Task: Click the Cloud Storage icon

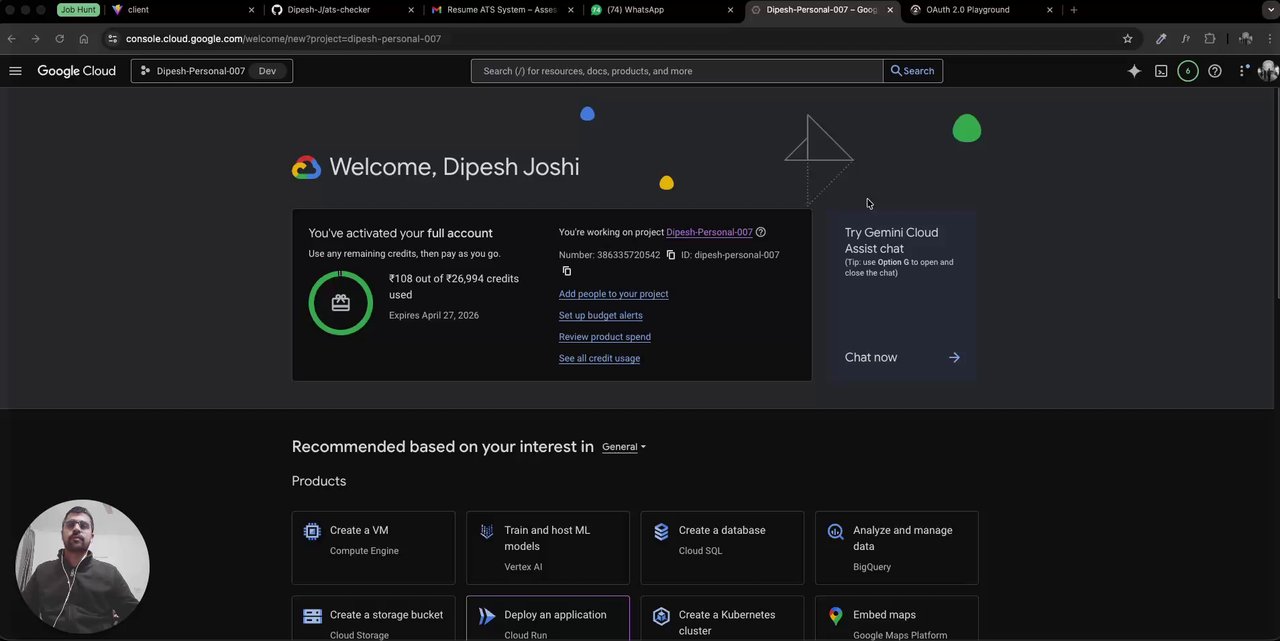Action: [312, 616]
